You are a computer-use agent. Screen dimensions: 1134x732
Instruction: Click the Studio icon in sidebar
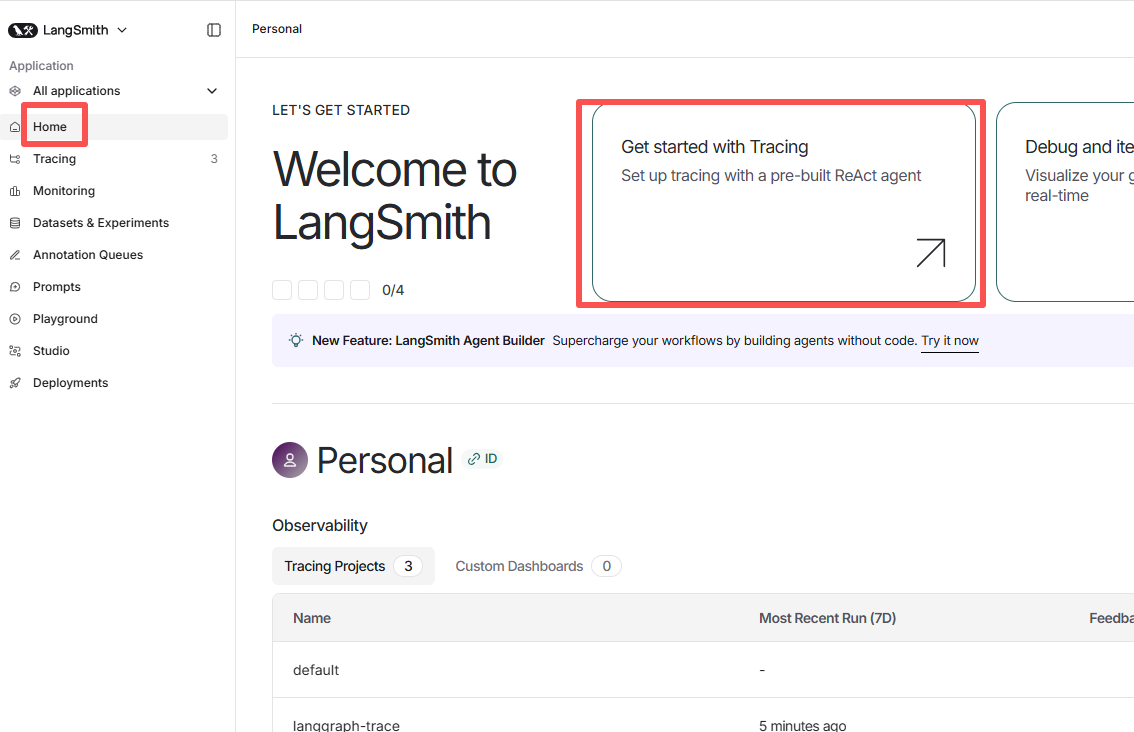(15, 351)
